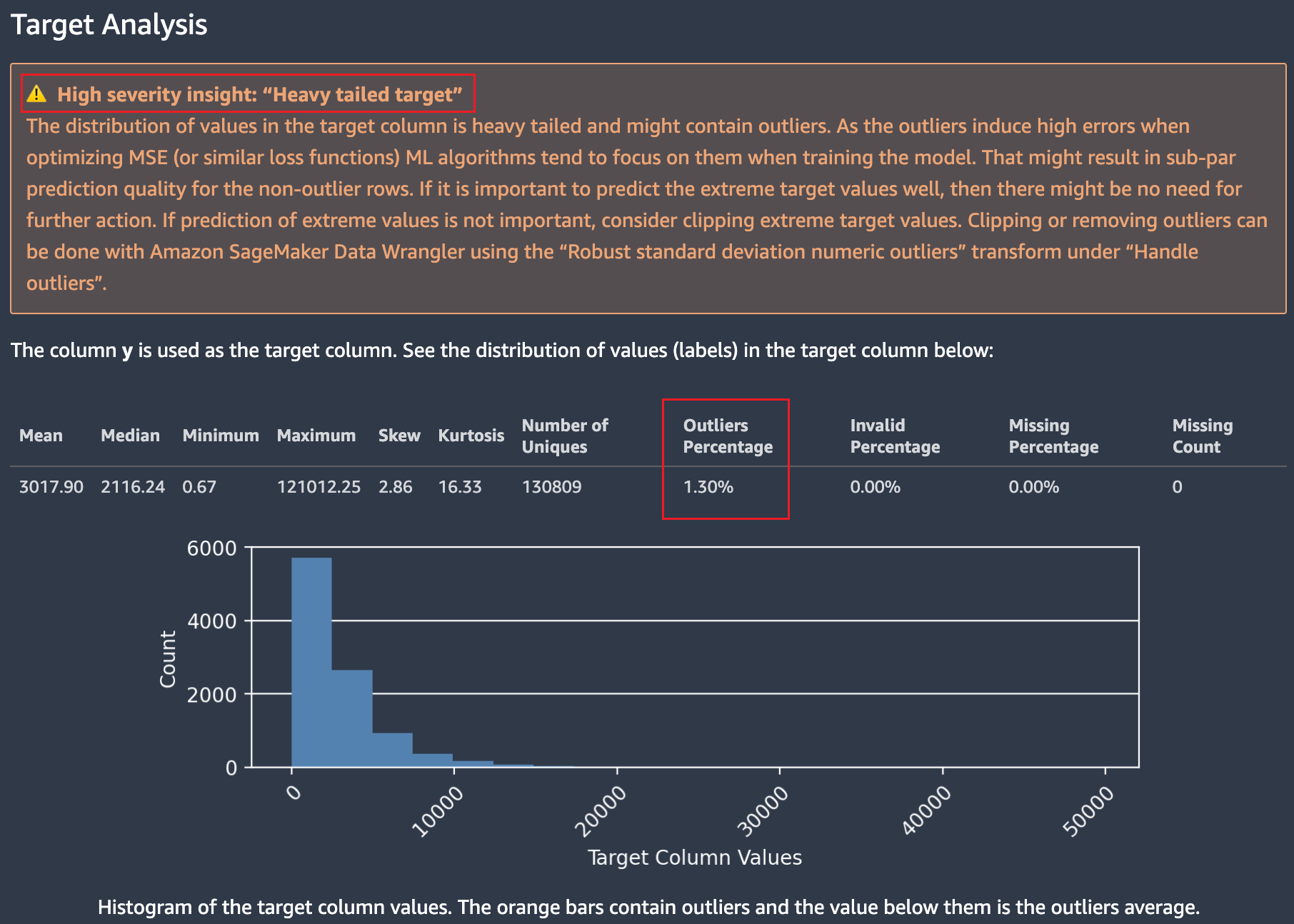Screen dimensions: 1294x924
Task: Click the Outliers Percentage column header
Action: (x=727, y=436)
